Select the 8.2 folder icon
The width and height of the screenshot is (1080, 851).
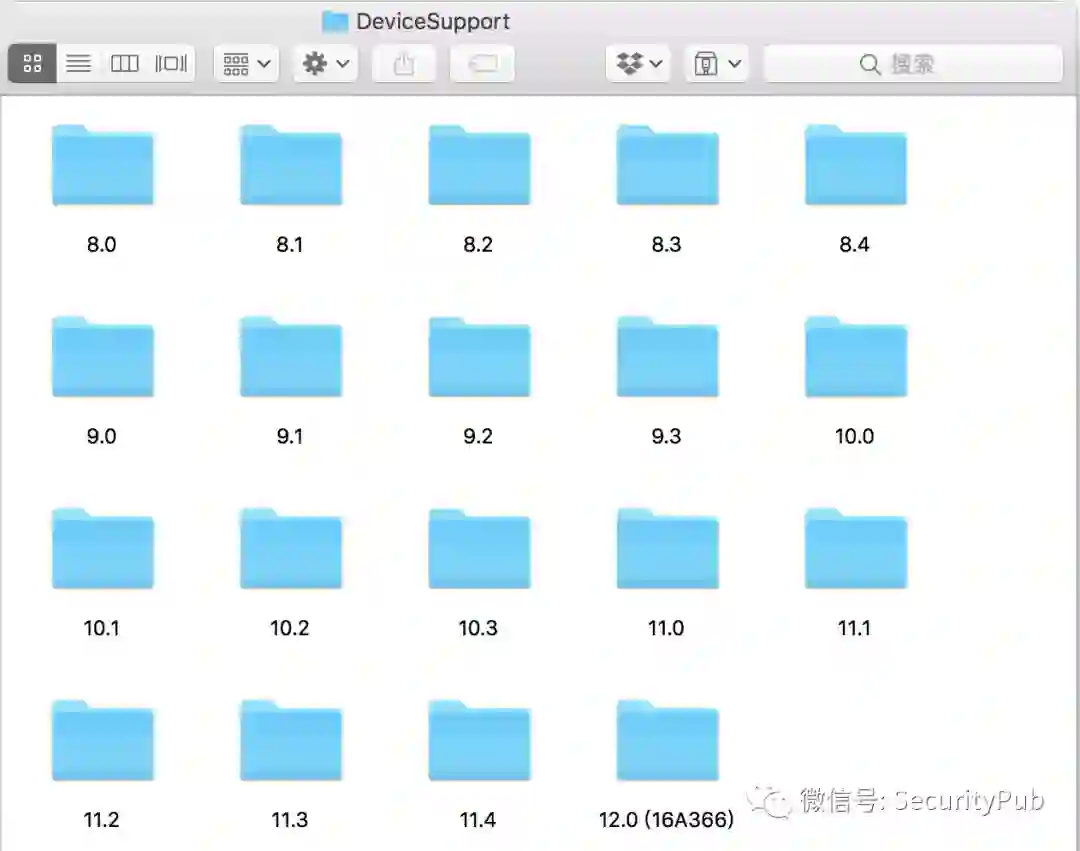click(x=479, y=165)
